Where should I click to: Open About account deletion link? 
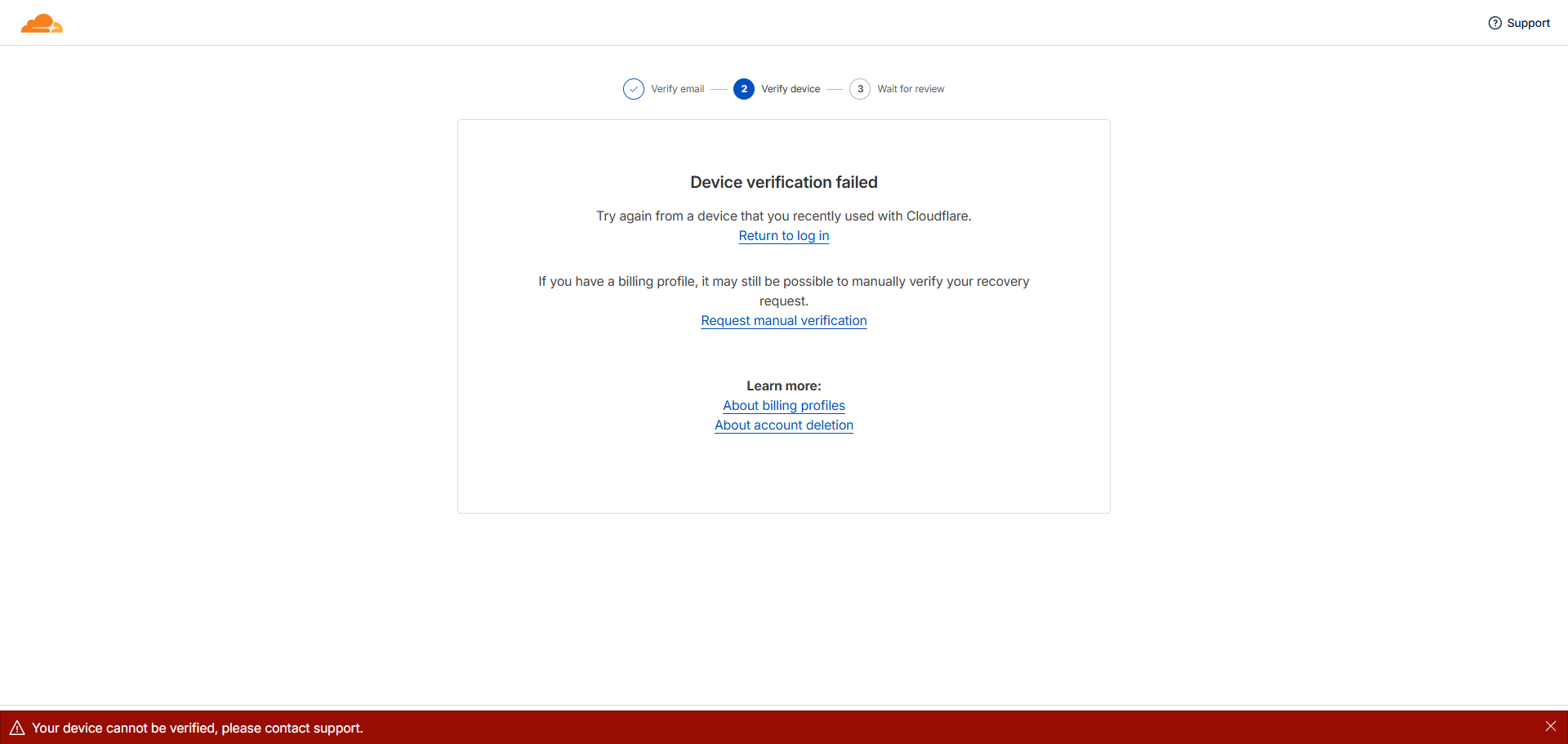click(x=783, y=425)
